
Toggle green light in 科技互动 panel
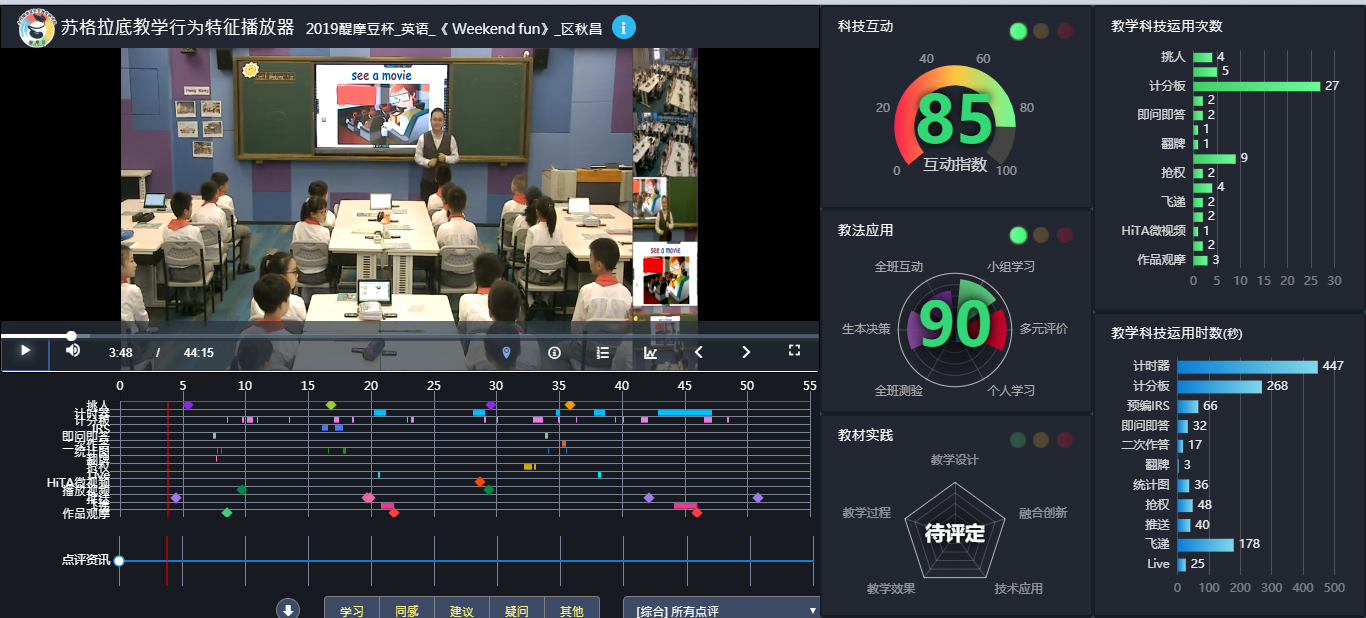pos(1019,31)
